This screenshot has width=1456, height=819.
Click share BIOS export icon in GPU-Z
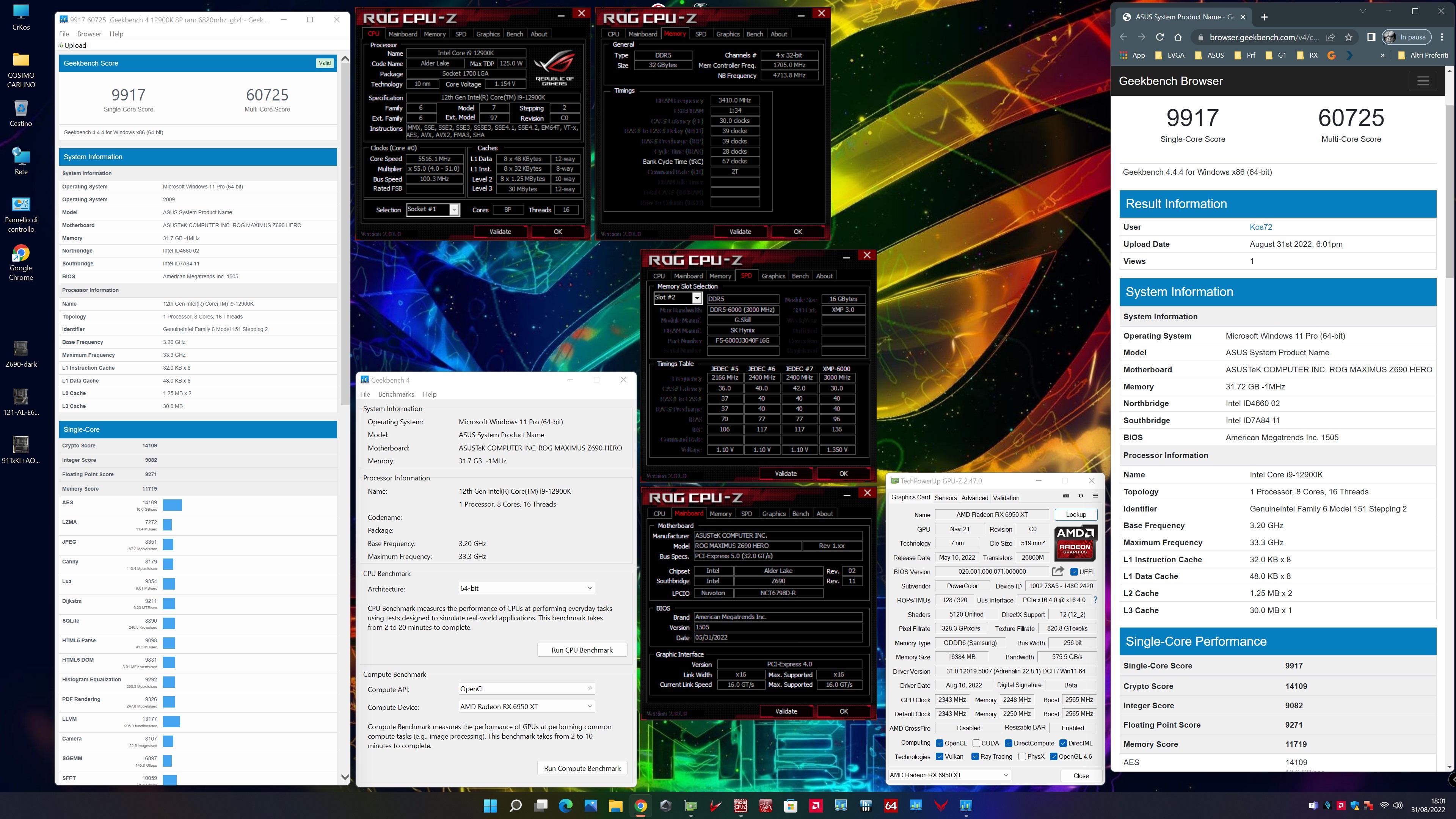click(x=1058, y=571)
